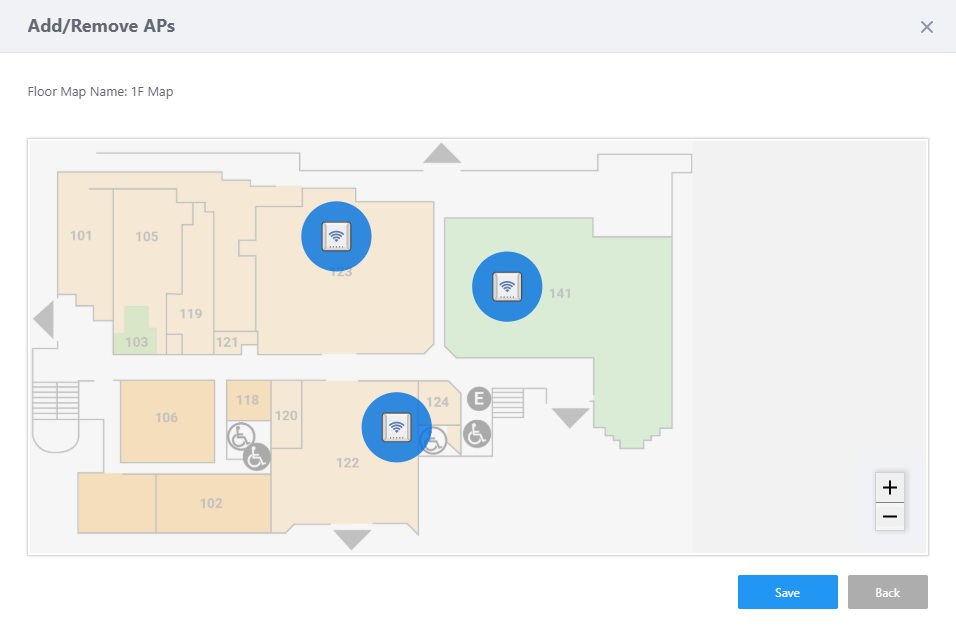Click the wheelchair icon beside room 124
956x627 pixels.
(476, 433)
